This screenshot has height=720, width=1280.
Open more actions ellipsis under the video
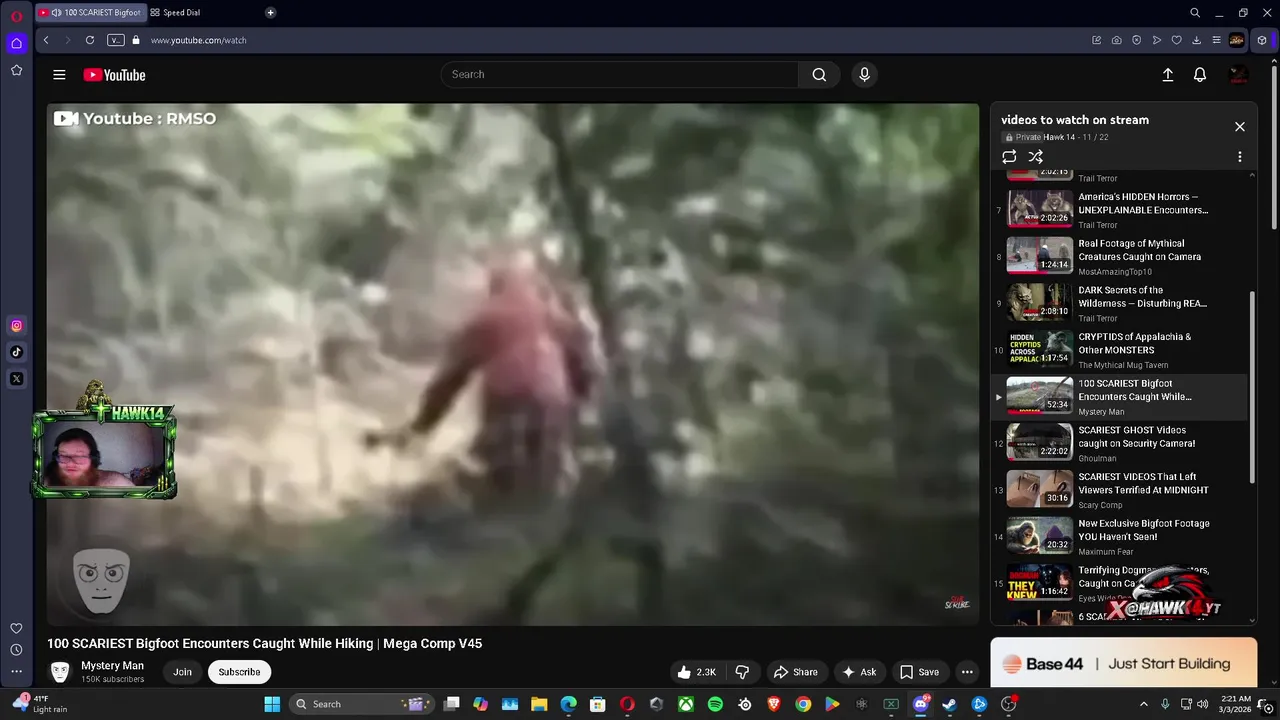[967, 672]
